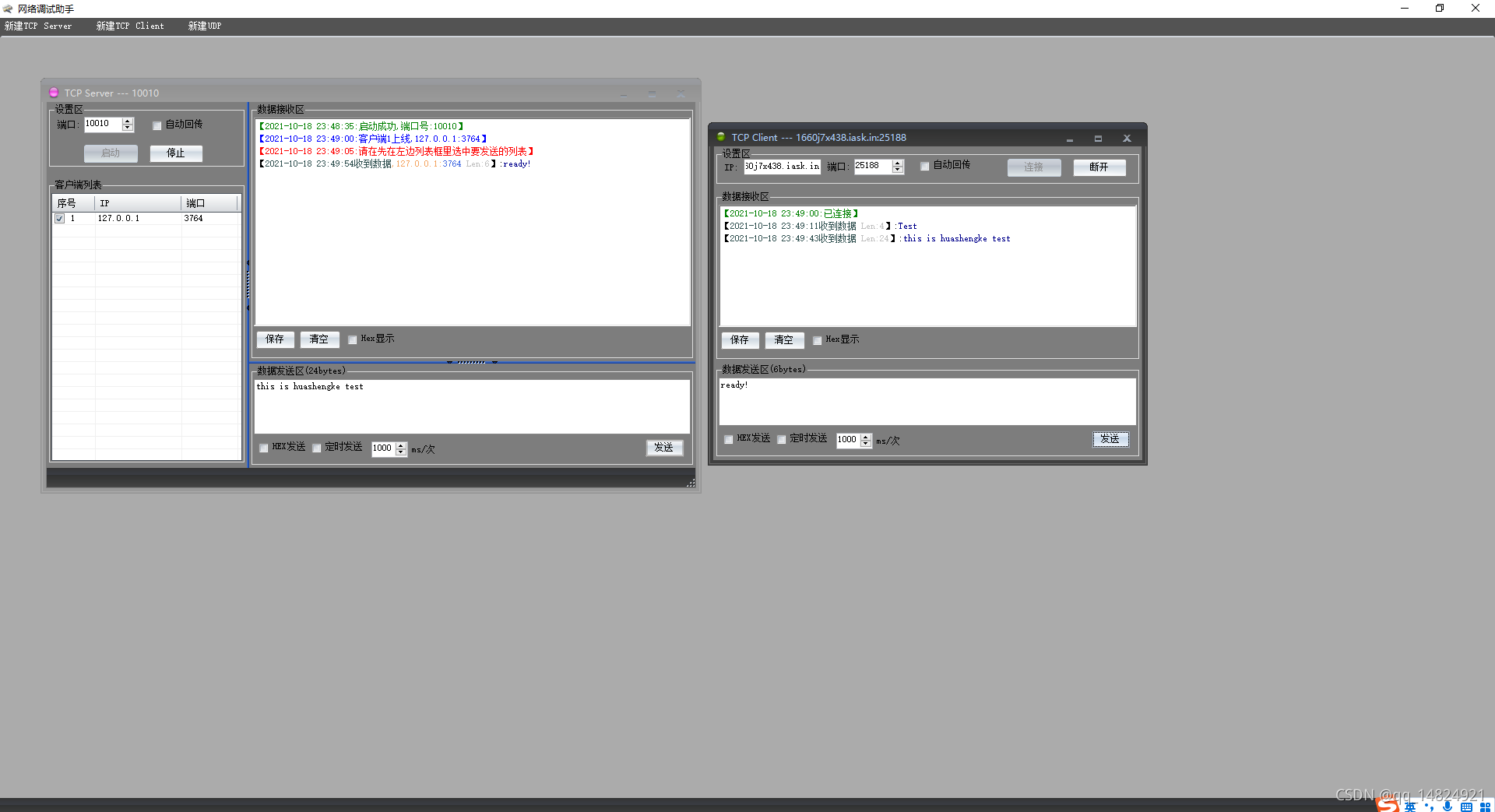Click the Sogou input method S logo
Image resolution: width=1495 pixels, height=812 pixels.
(1388, 805)
